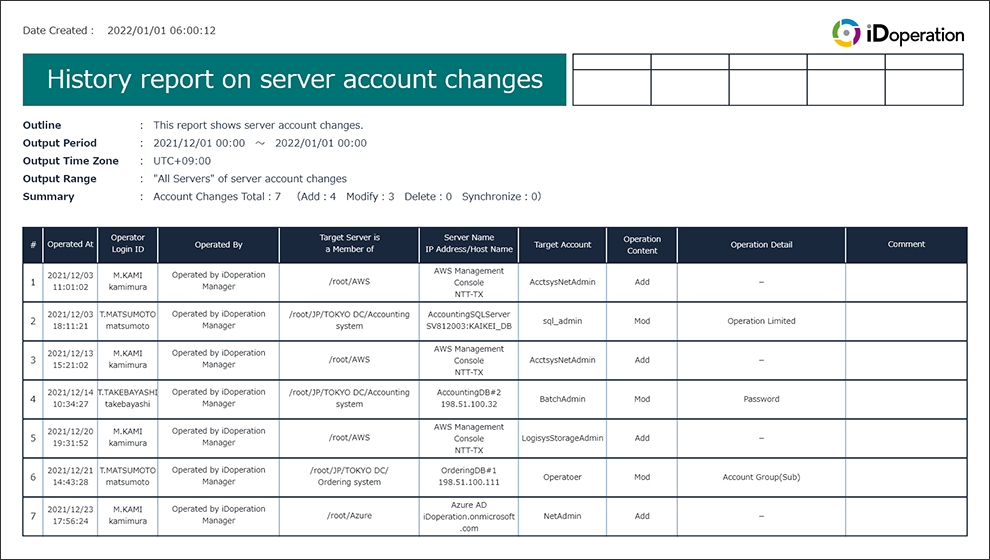Click the AccountingDB#2 server name cell
Image resolution: width=990 pixels, height=560 pixels.
point(469,399)
